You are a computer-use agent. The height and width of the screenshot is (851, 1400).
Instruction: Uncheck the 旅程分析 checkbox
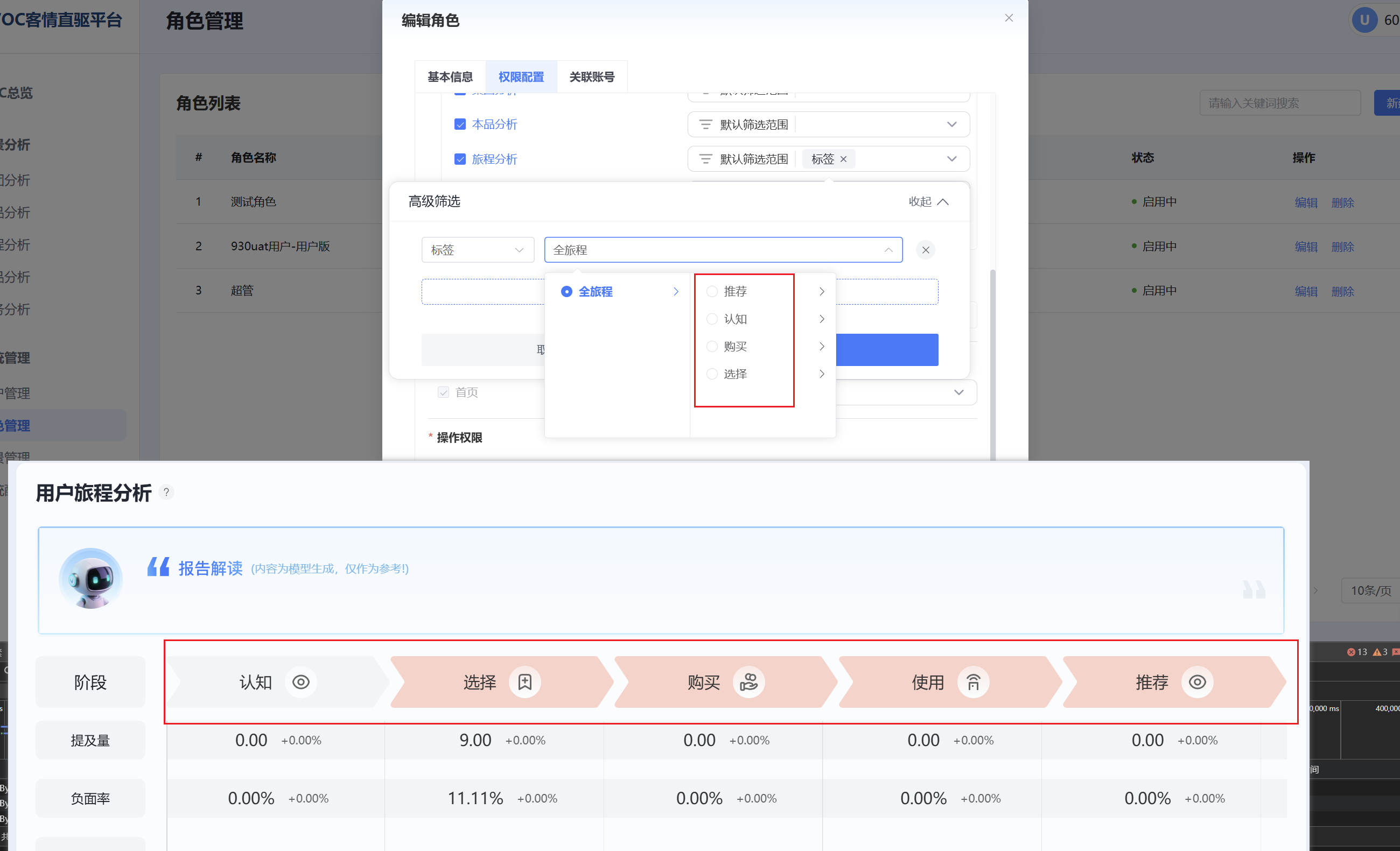[x=460, y=159]
